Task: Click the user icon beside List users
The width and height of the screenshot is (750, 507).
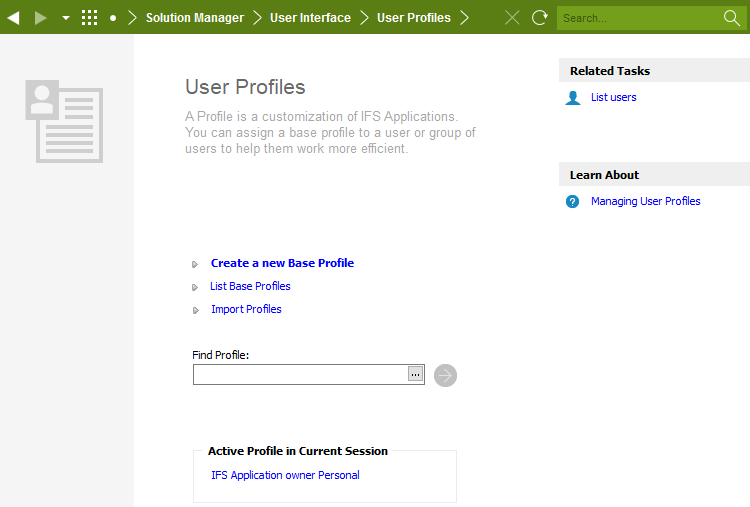Action: [x=573, y=98]
